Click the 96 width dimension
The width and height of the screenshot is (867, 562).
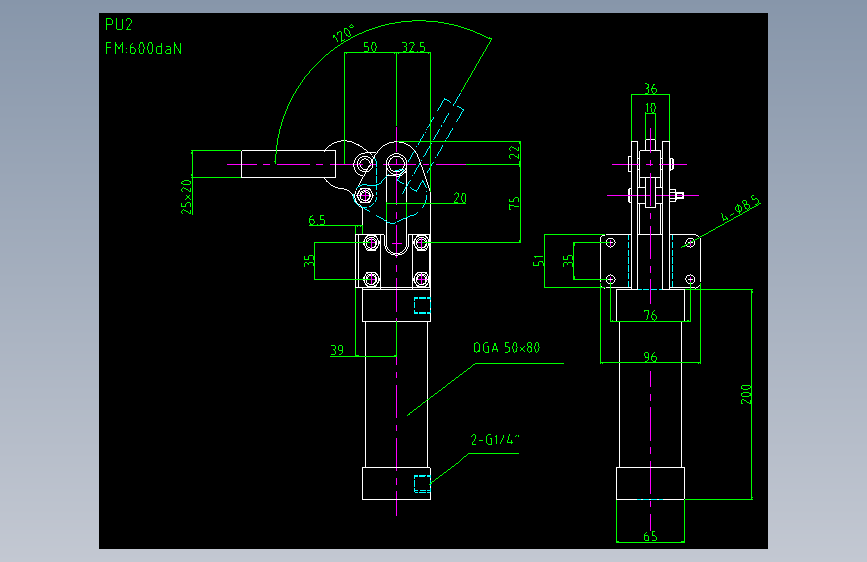tap(650, 357)
